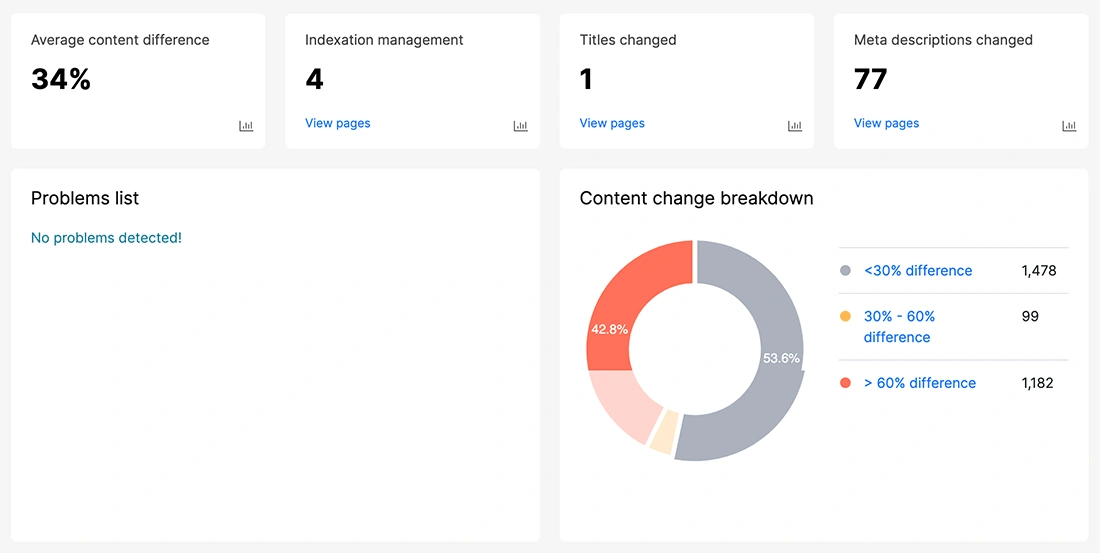View pages for Indexation management
This screenshot has width=1100, height=553.
point(337,123)
